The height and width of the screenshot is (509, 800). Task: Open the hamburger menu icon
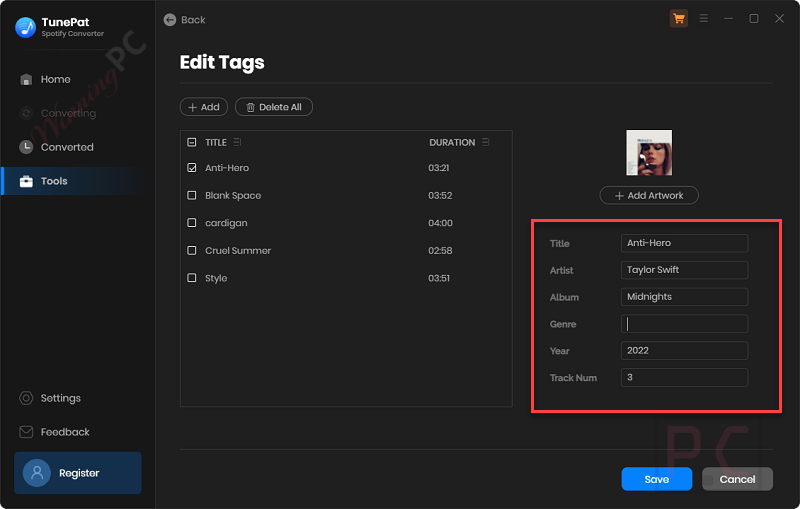[704, 18]
